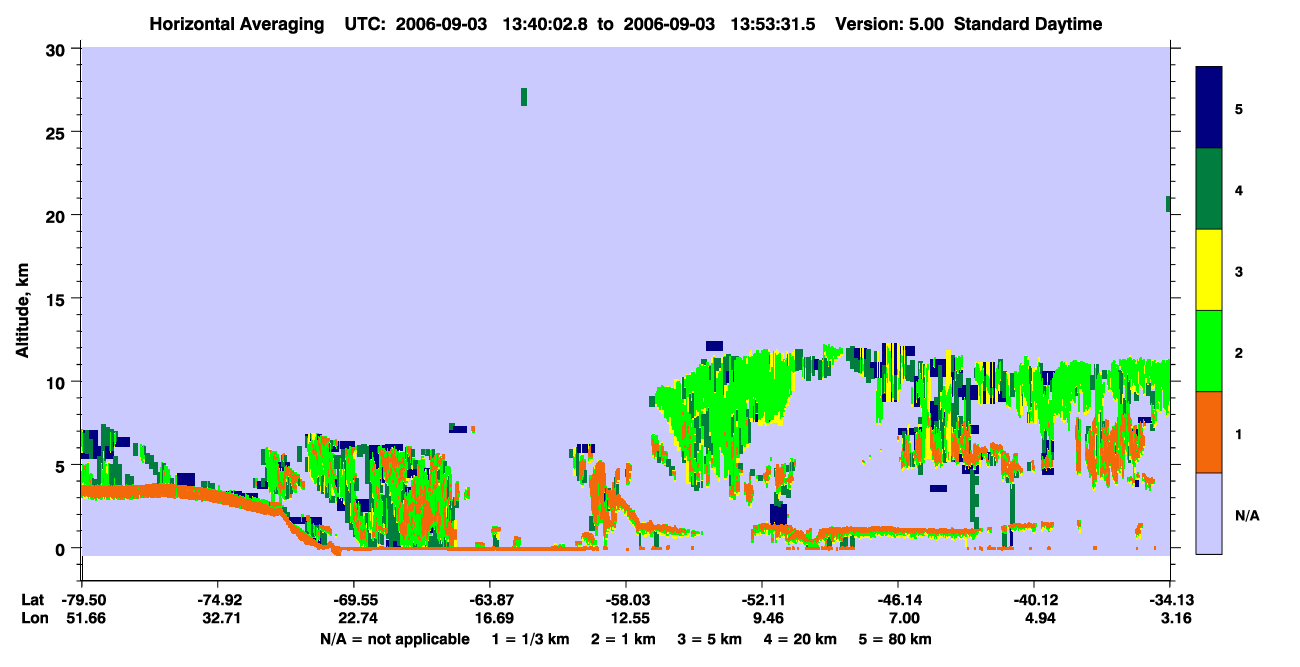This screenshot has width=1300, height=667.
Task: Click the 'Lon' axis row label
Action: point(34,618)
